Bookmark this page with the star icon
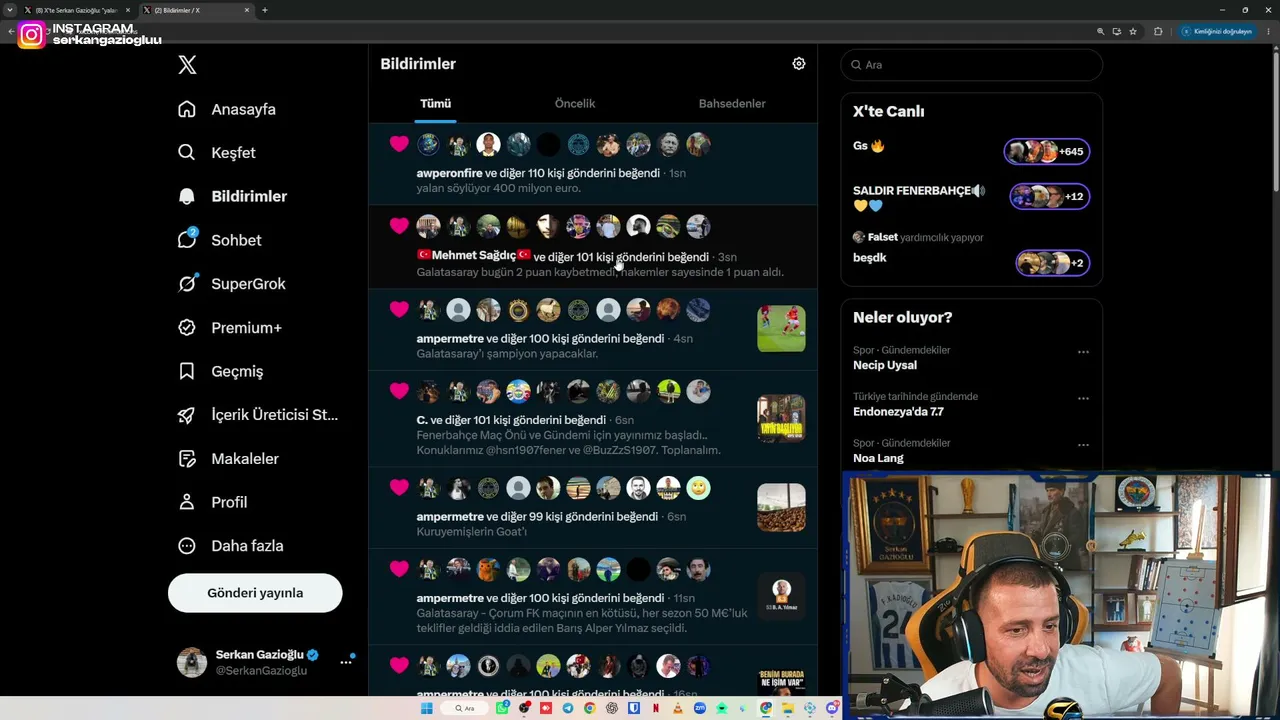Viewport: 1280px width, 720px height. tap(1133, 31)
